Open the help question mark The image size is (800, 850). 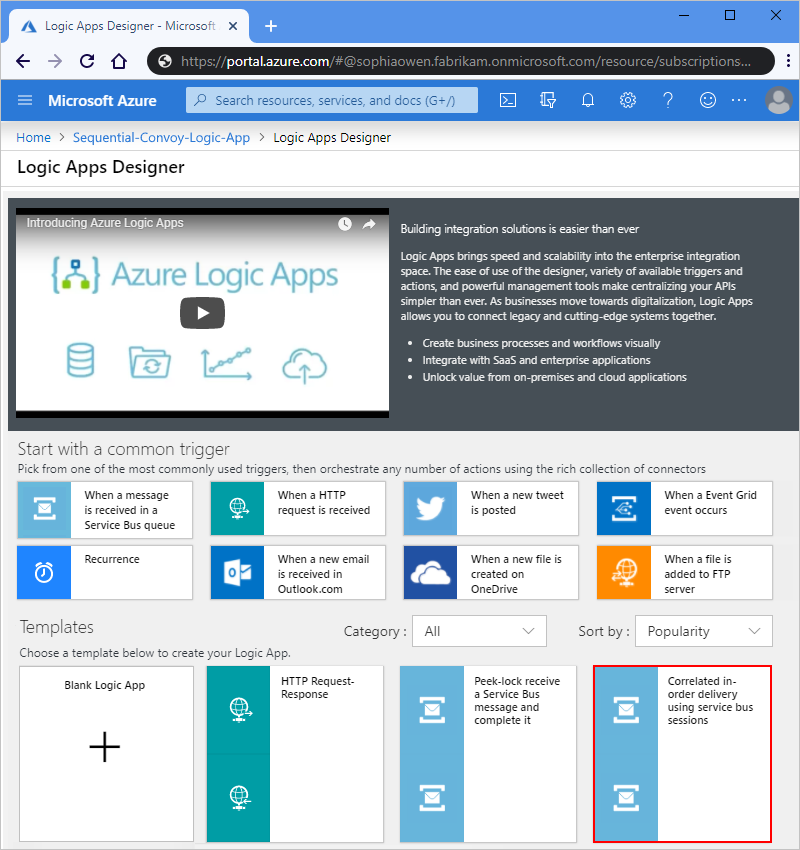coord(668,100)
